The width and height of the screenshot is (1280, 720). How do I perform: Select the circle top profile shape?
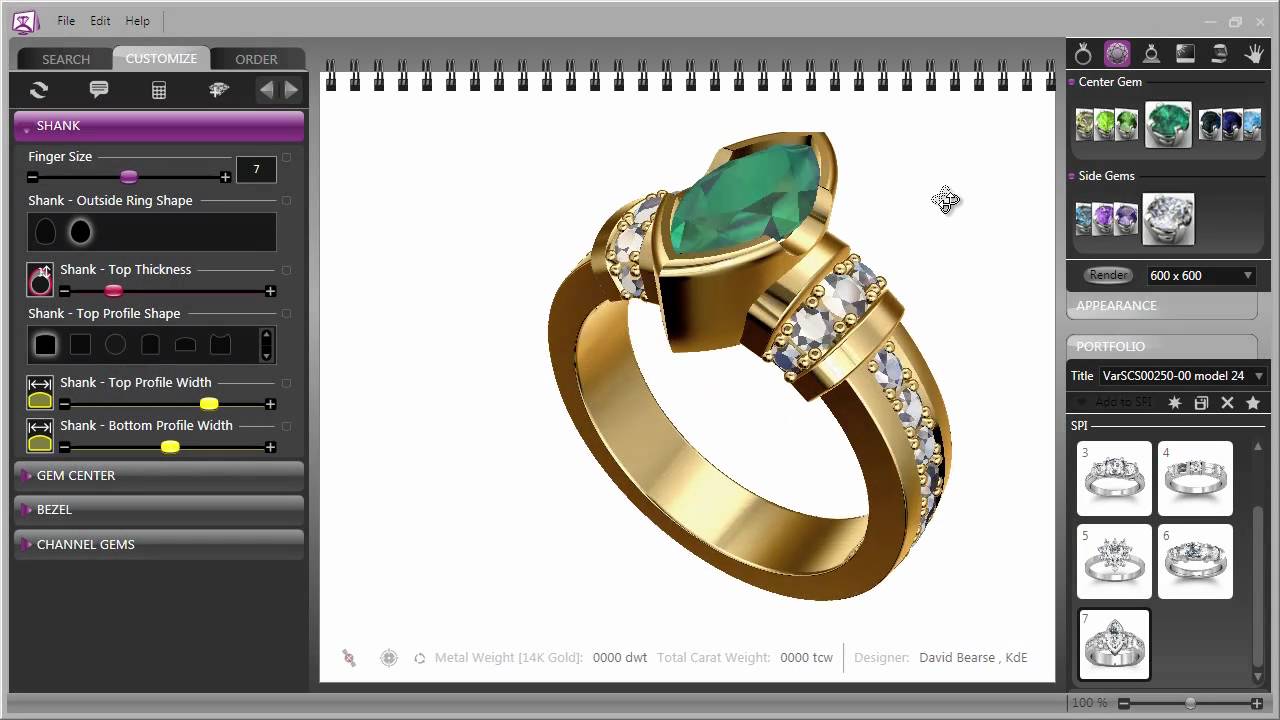coord(116,345)
